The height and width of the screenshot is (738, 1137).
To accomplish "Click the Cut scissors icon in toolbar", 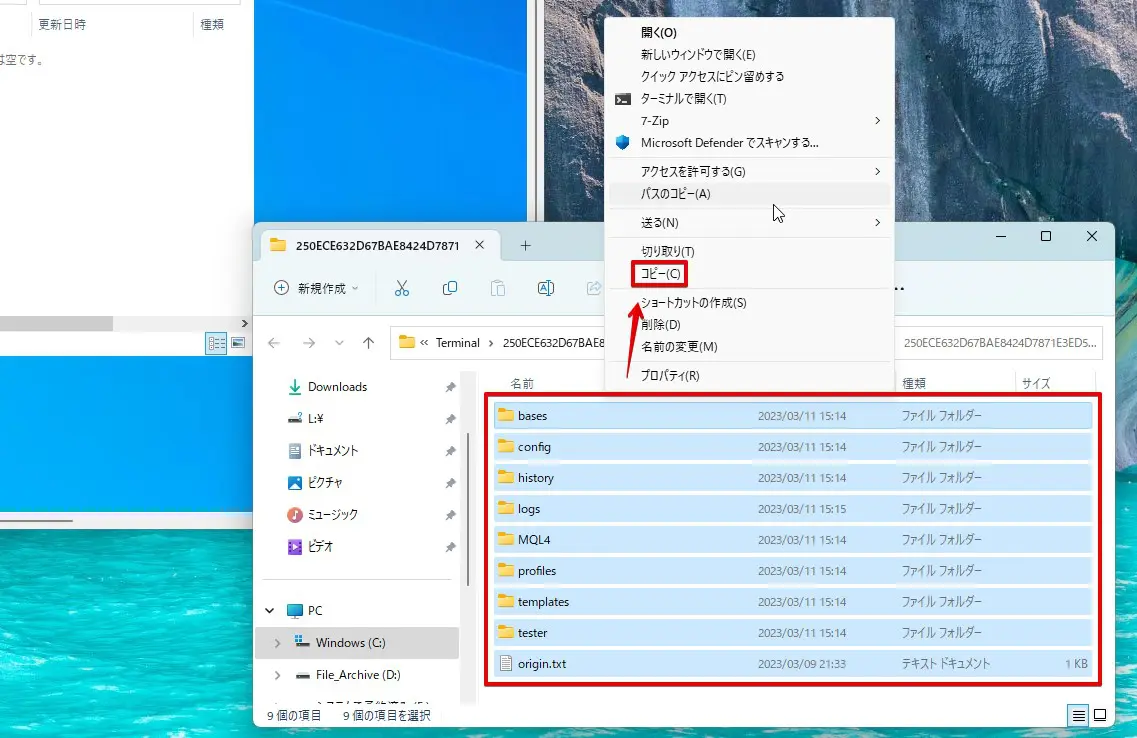I will [402, 288].
